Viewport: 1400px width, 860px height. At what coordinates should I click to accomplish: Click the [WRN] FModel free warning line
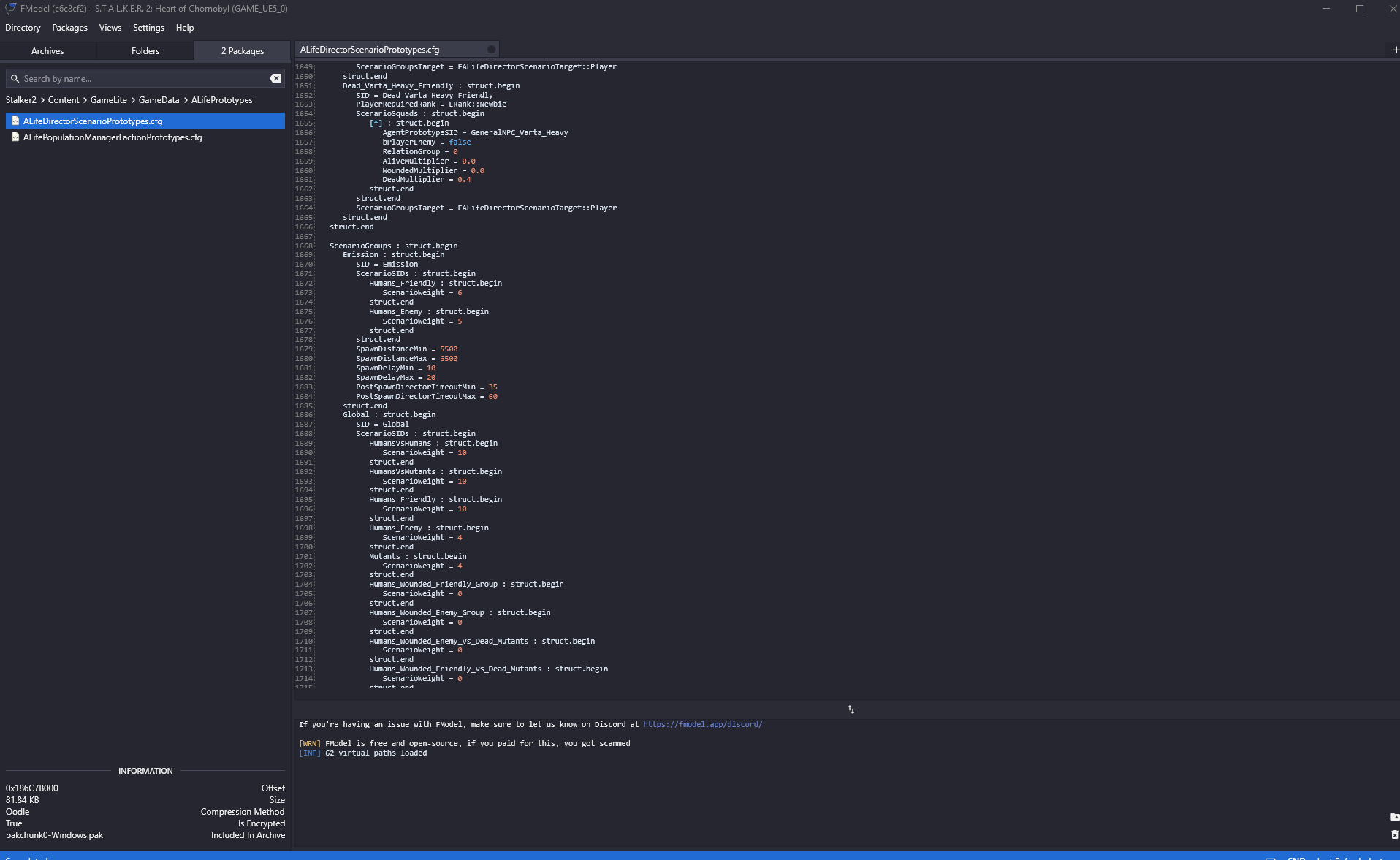464,744
